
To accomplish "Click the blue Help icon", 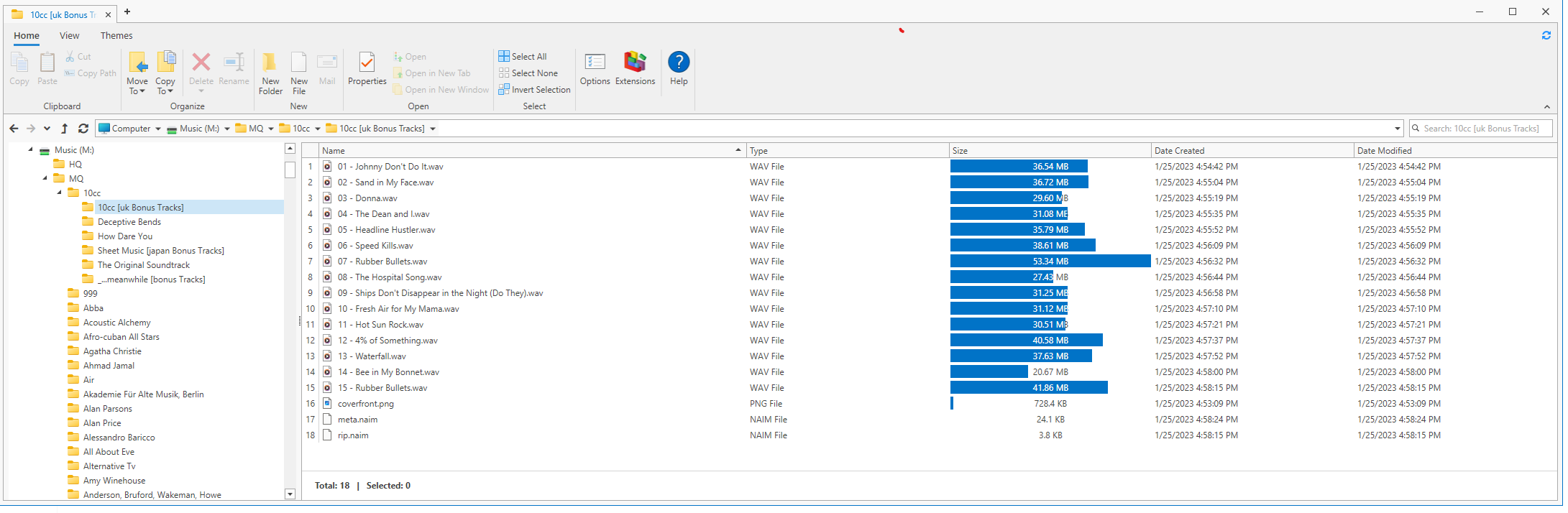I will (679, 63).
